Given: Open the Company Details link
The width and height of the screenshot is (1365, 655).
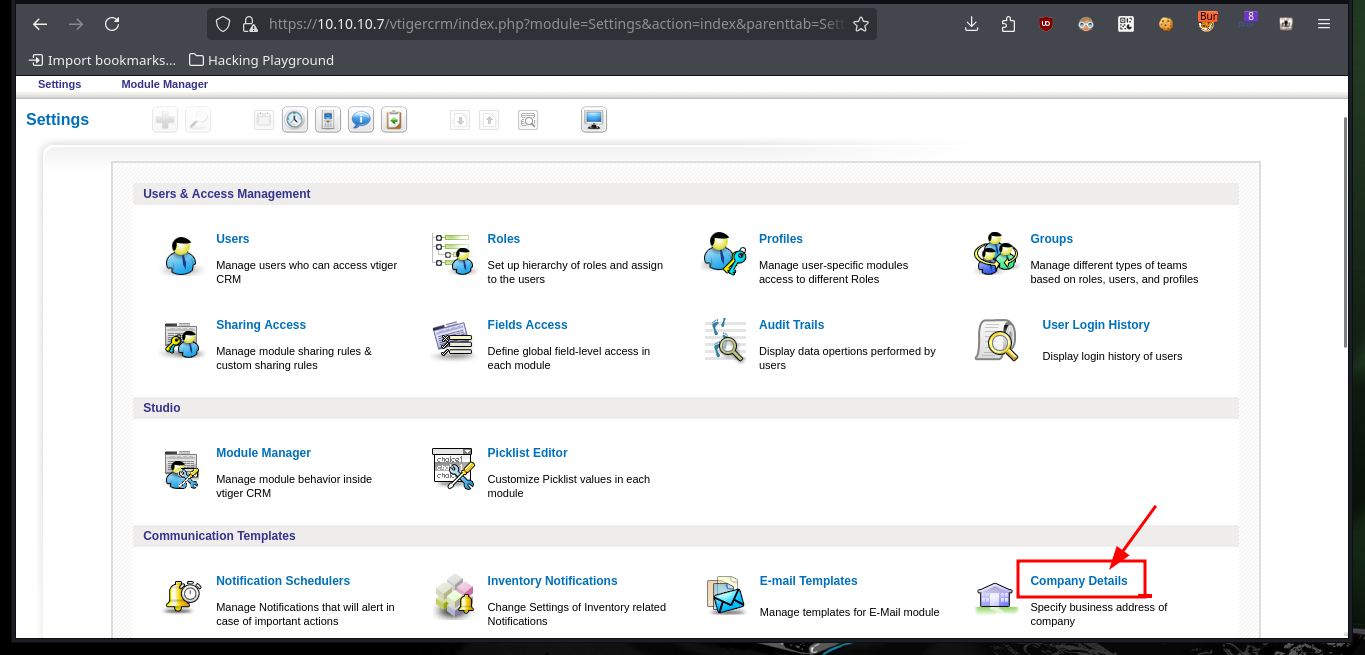Looking at the screenshot, I should point(1079,581).
